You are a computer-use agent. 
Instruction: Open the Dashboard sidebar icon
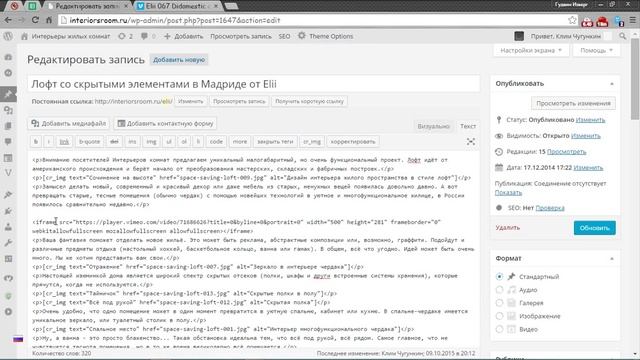[8, 57]
